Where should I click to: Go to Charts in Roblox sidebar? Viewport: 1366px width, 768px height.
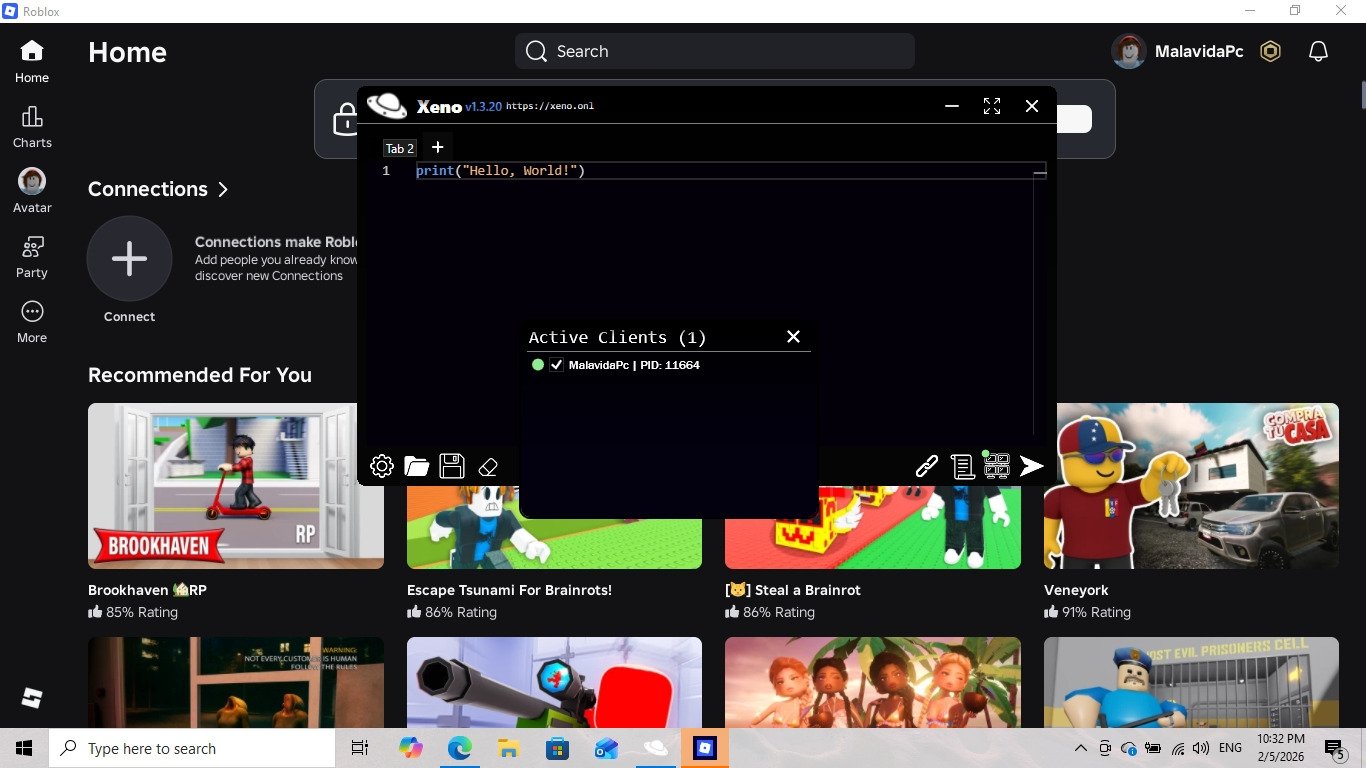[x=32, y=127]
